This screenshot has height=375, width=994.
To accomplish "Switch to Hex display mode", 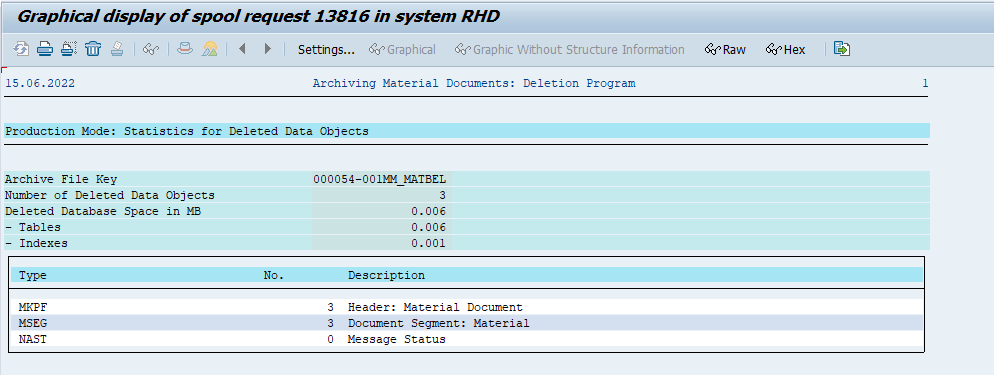I will [x=785, y=49].
